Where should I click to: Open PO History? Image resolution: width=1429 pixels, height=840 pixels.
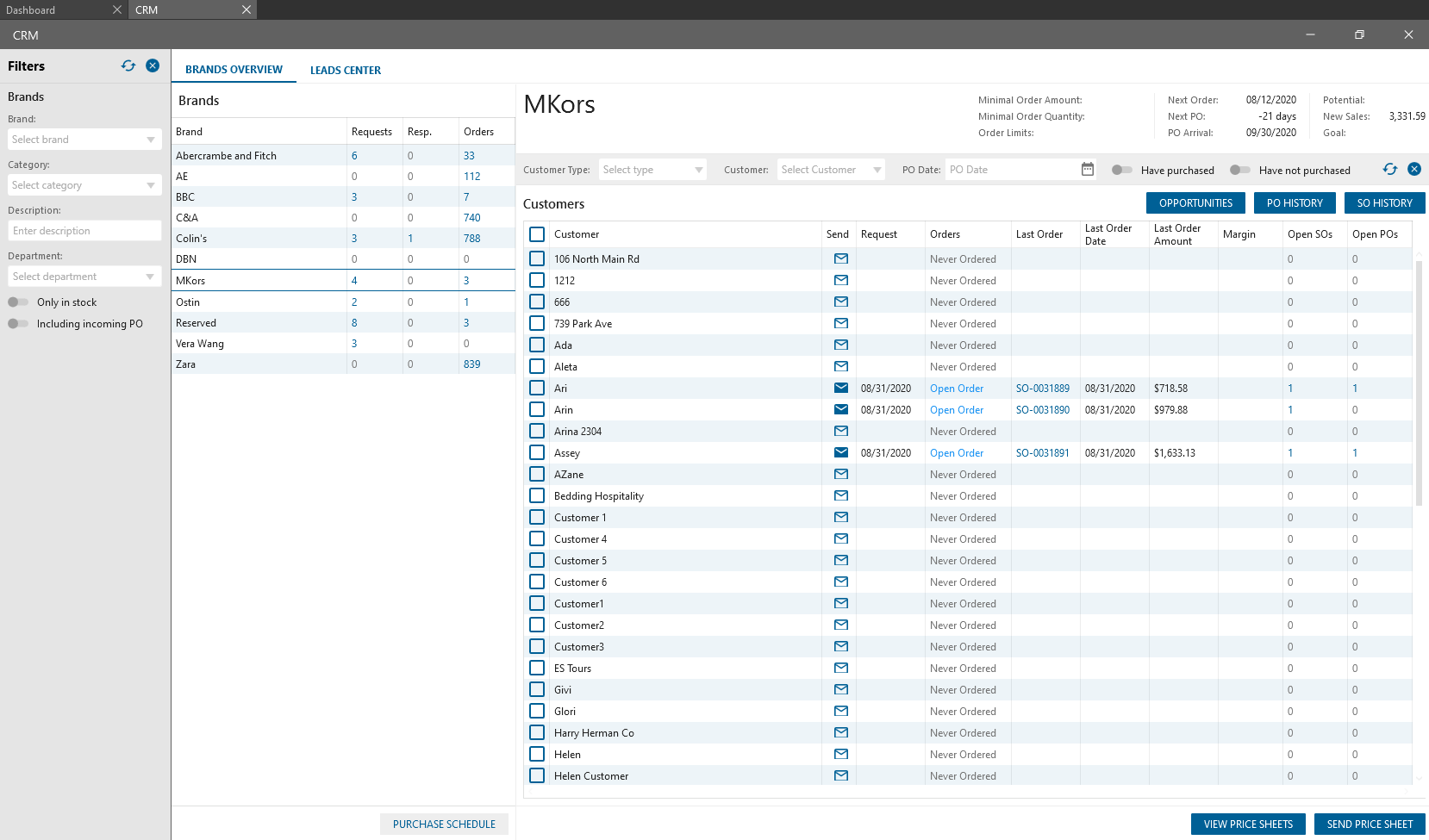pos(1295,203)
